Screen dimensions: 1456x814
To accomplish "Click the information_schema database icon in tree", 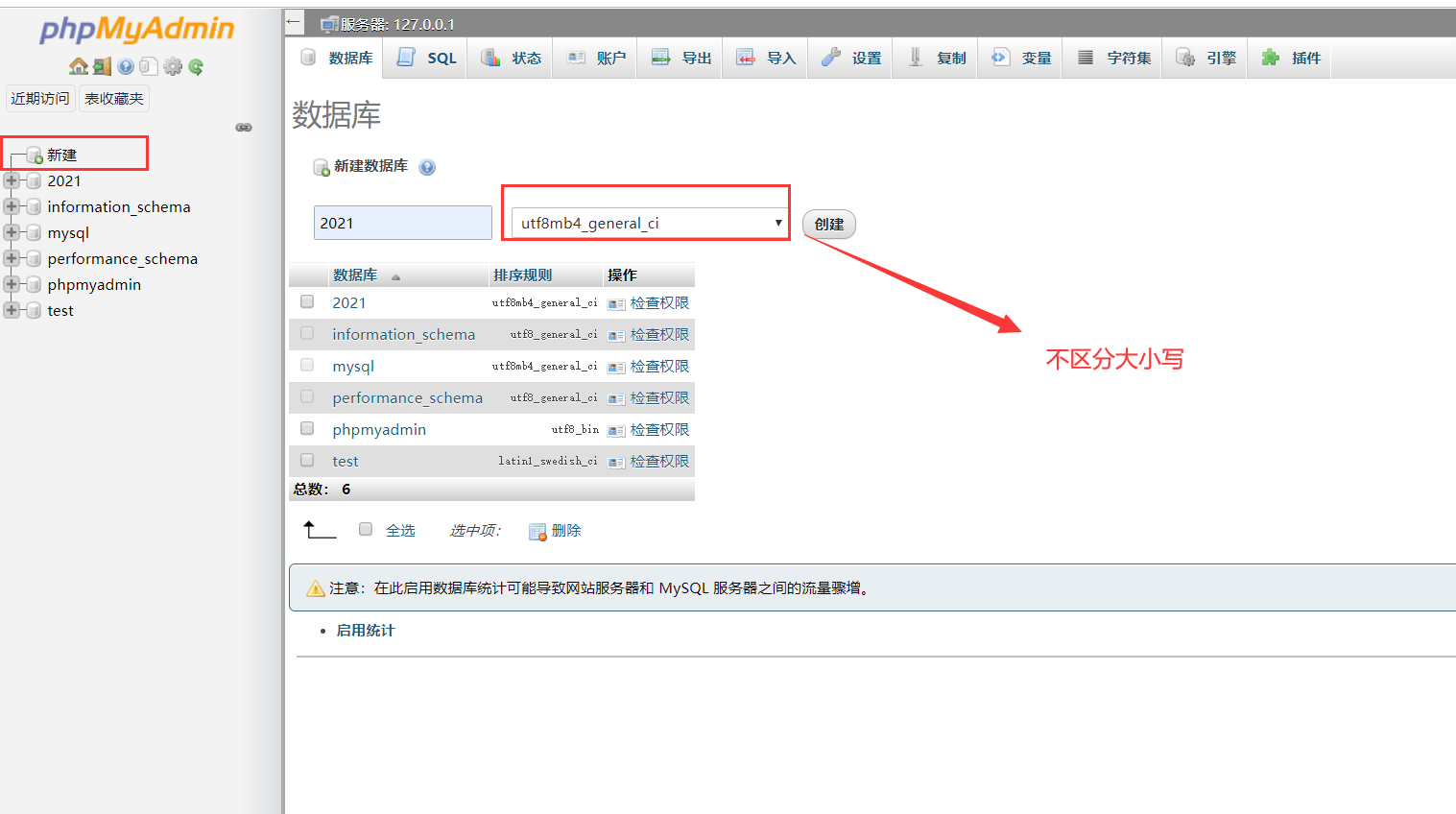I will pyautogui.click(x=34, y=206).
